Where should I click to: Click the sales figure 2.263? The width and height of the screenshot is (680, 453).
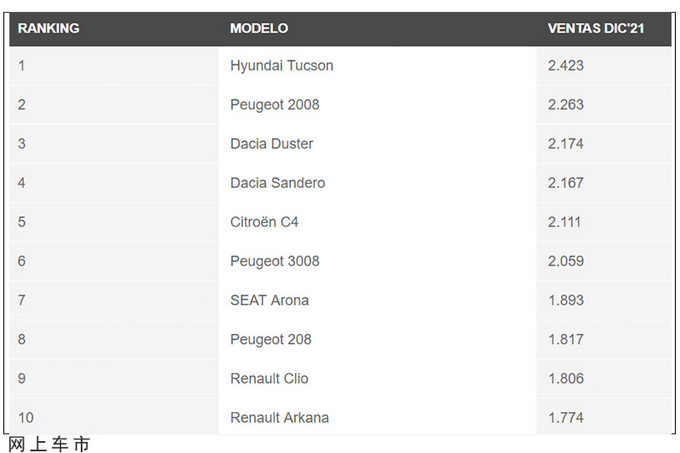click(566, 105)
